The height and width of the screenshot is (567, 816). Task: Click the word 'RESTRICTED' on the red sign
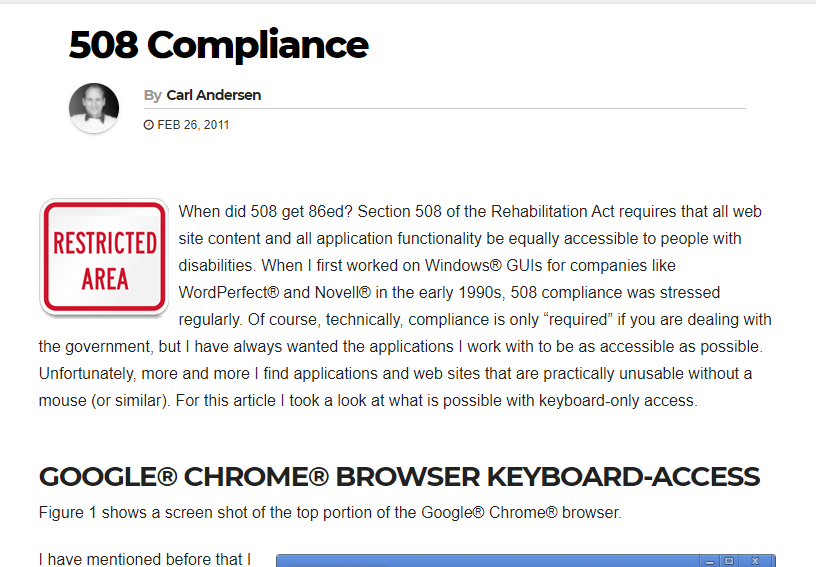point(105,243)
